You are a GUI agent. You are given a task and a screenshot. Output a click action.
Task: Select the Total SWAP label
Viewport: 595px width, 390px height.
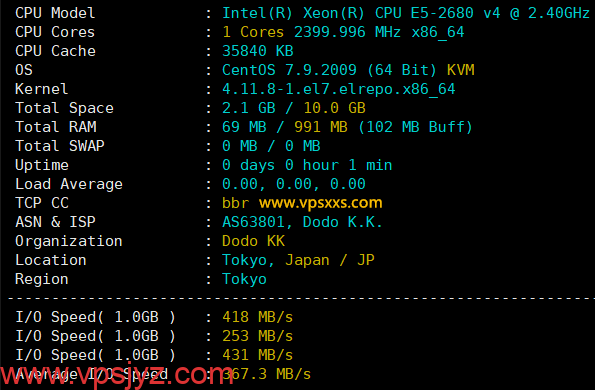(x=60, y=146)
